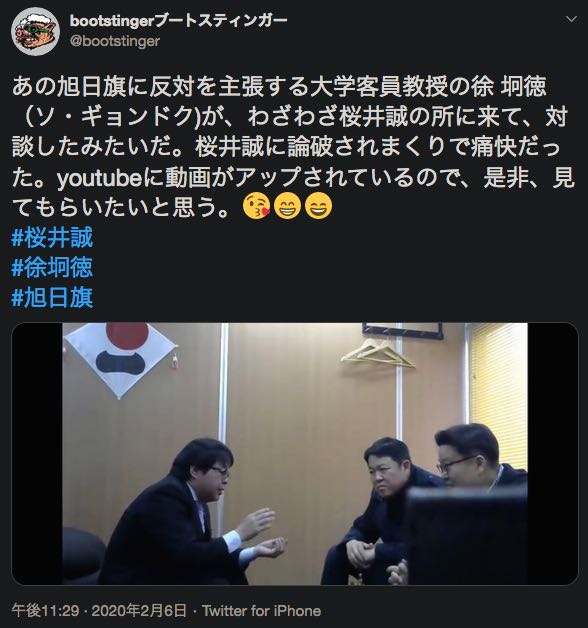This screenshot has width=588, height=628.
Task: Play the embedded video thumbnail
Action: 295,454
